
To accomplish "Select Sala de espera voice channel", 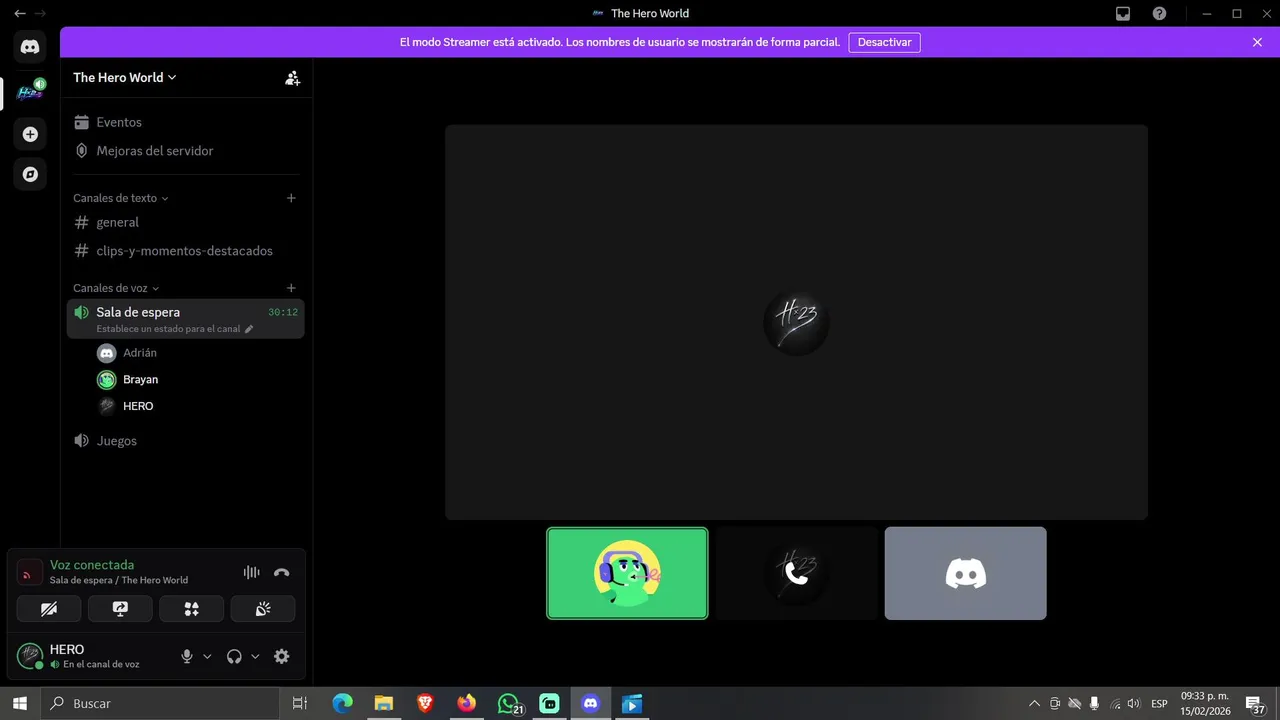I will (x=186, y=319).
